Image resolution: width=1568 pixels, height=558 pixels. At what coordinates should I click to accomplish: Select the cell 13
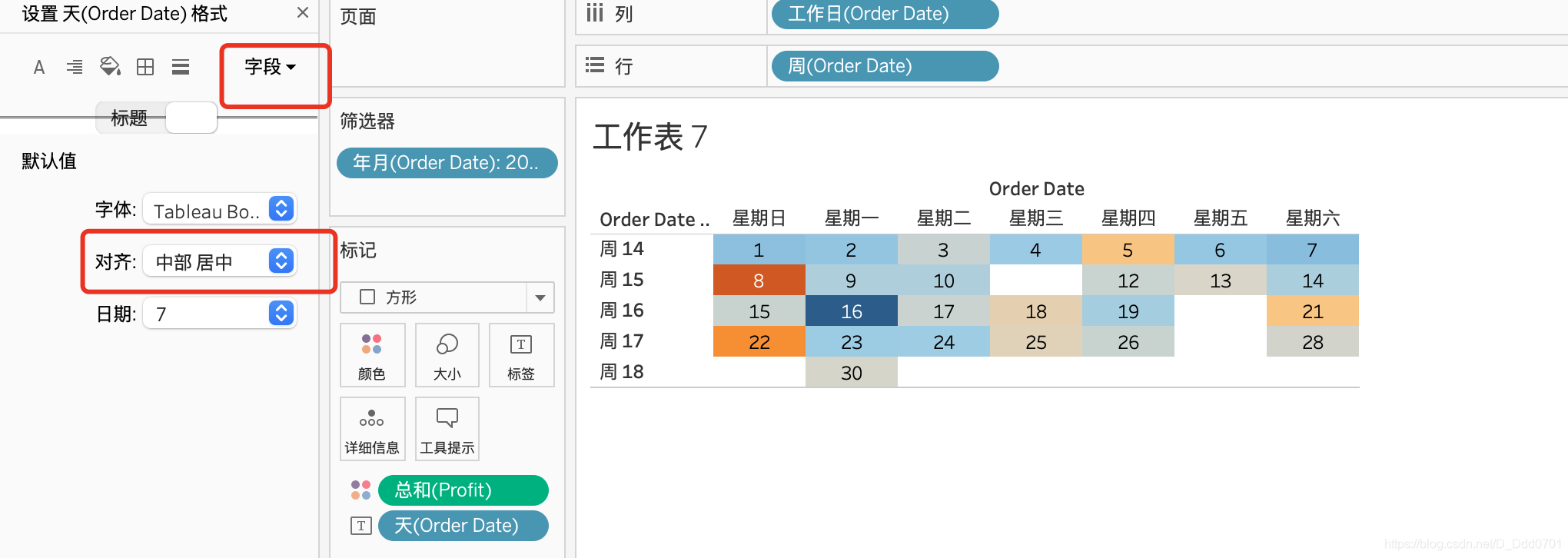coord(1221,281)
